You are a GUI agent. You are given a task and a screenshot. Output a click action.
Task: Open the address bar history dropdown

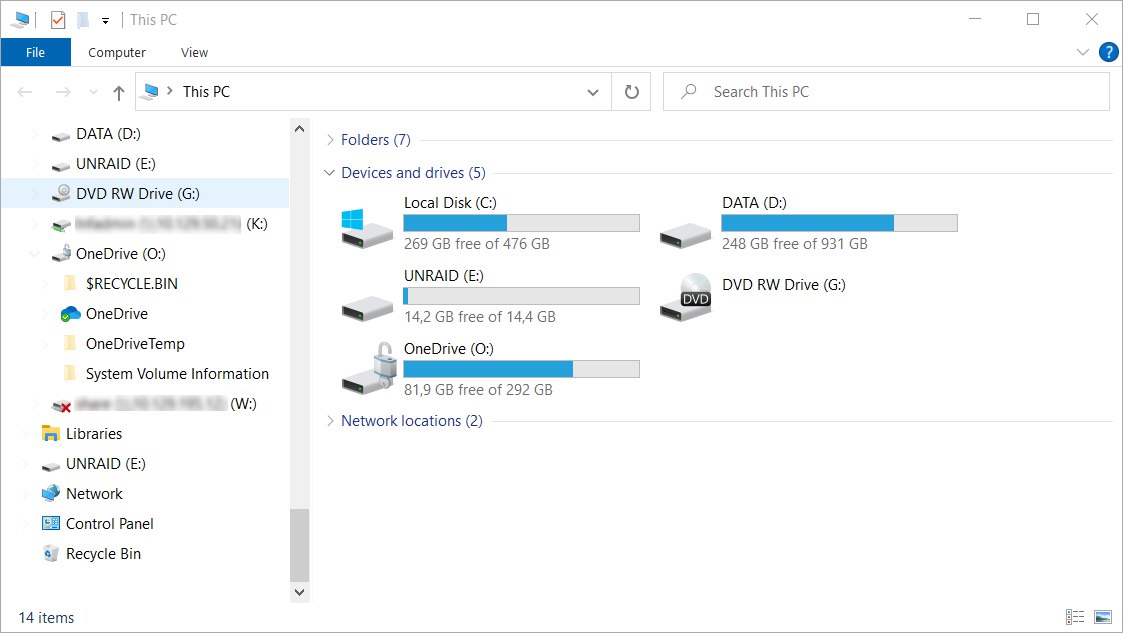593,92
